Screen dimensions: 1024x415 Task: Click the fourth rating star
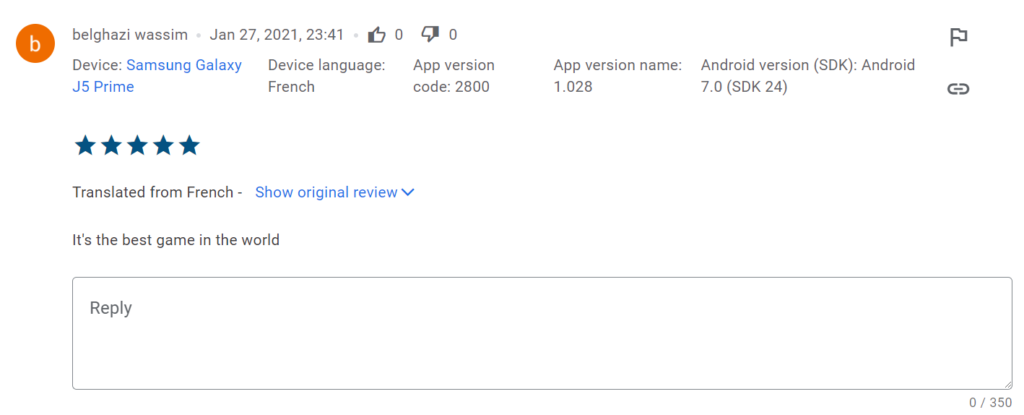point(163,146)
